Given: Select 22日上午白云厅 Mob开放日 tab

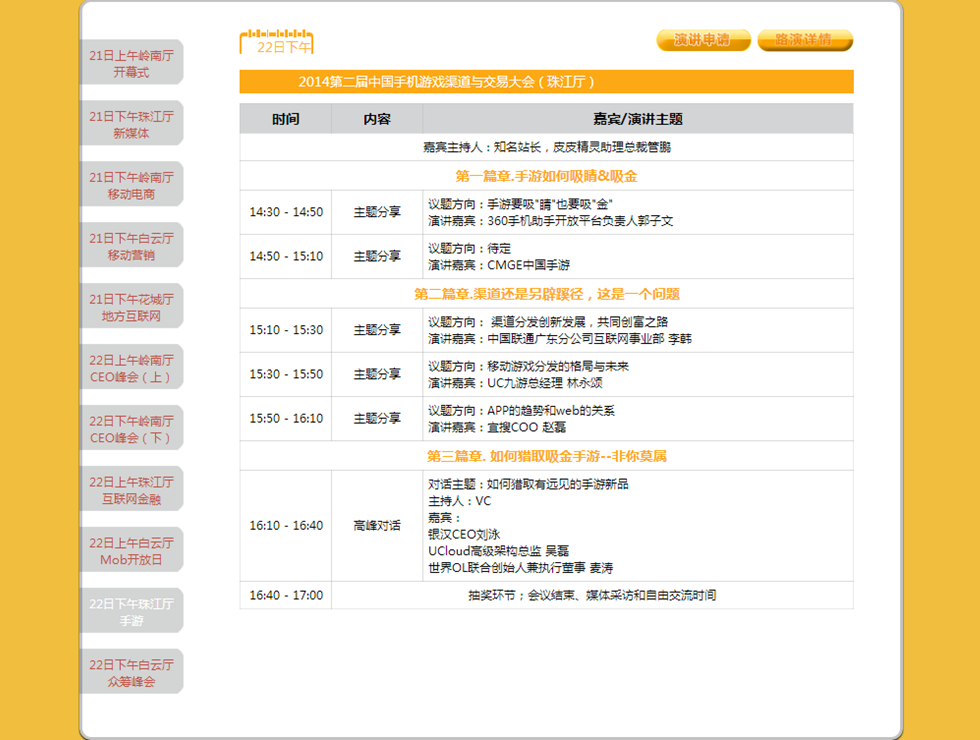Looking at the screenshot, I should [132, 550].
